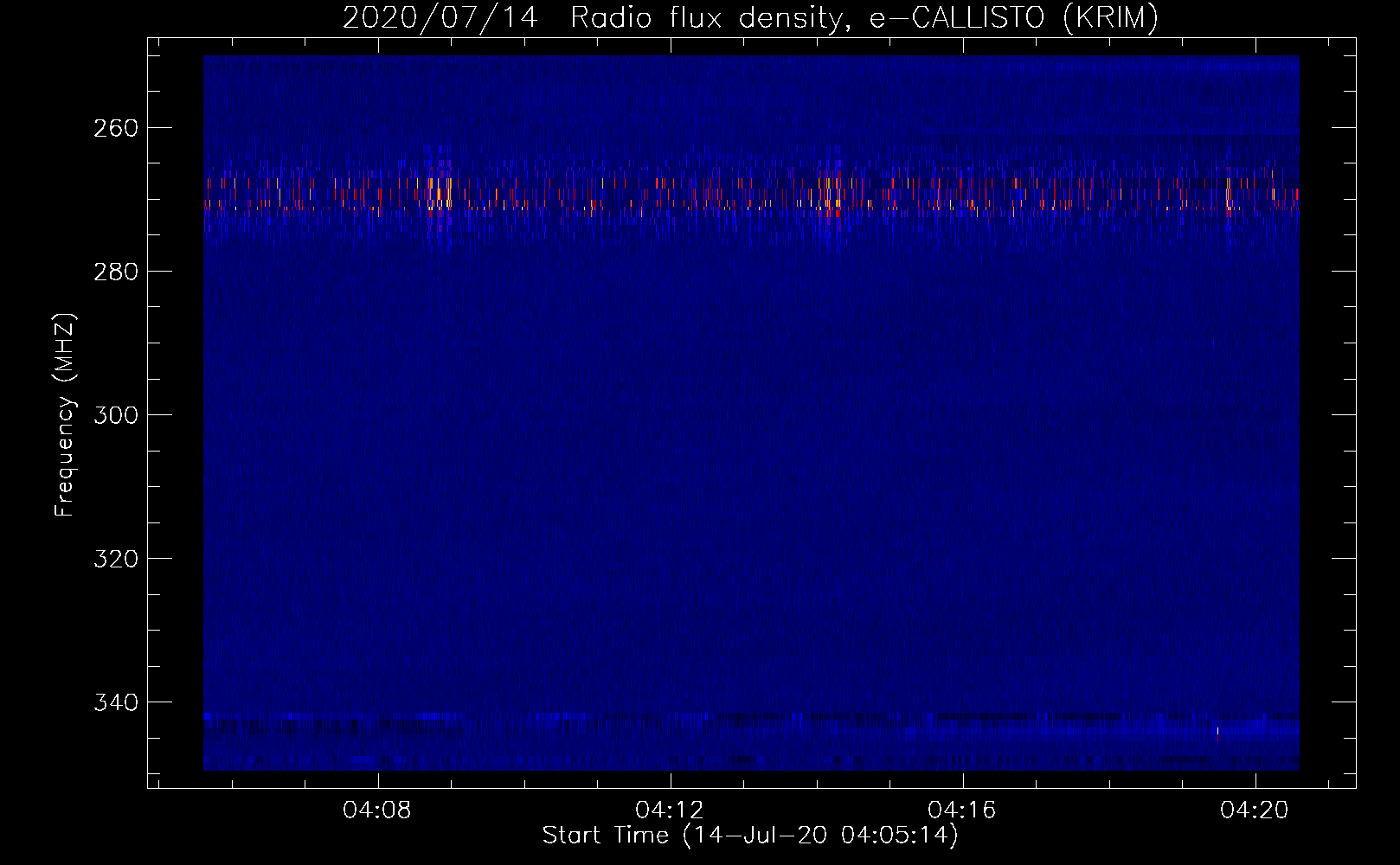Click the 340 frequency tick label
Image resolution: width=1400 pixels, height=865 pixels.
coord(115,702)
